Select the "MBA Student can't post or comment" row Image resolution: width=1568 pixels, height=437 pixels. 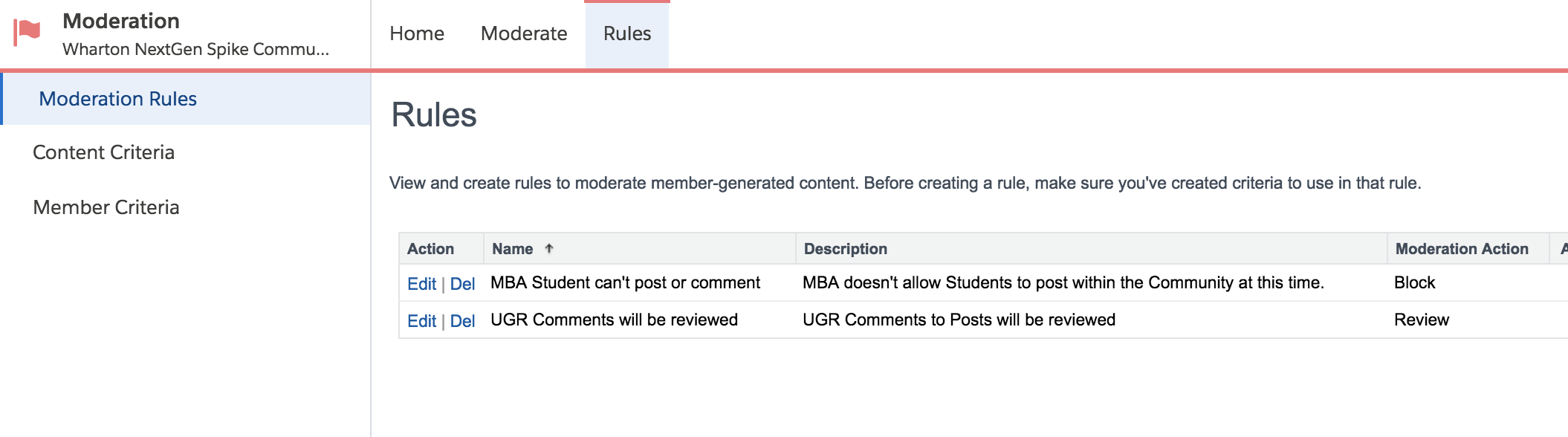[625, 282]
